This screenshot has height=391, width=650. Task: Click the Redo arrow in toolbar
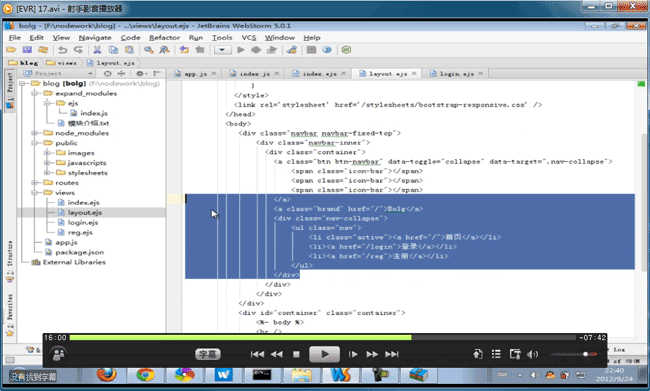tap(78, 50)
